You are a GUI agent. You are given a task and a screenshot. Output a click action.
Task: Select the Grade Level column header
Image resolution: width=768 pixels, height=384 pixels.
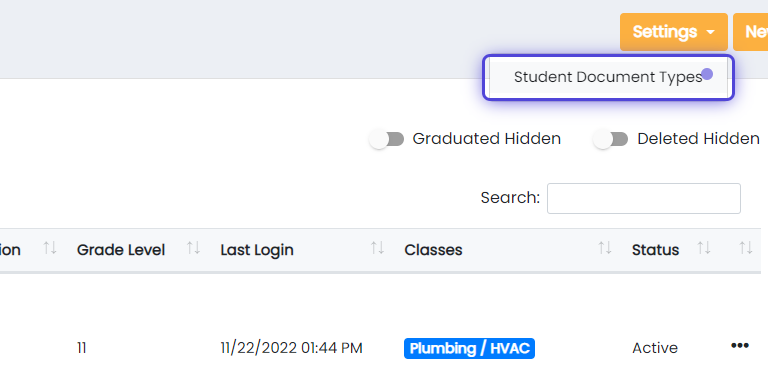click(120, 250)
